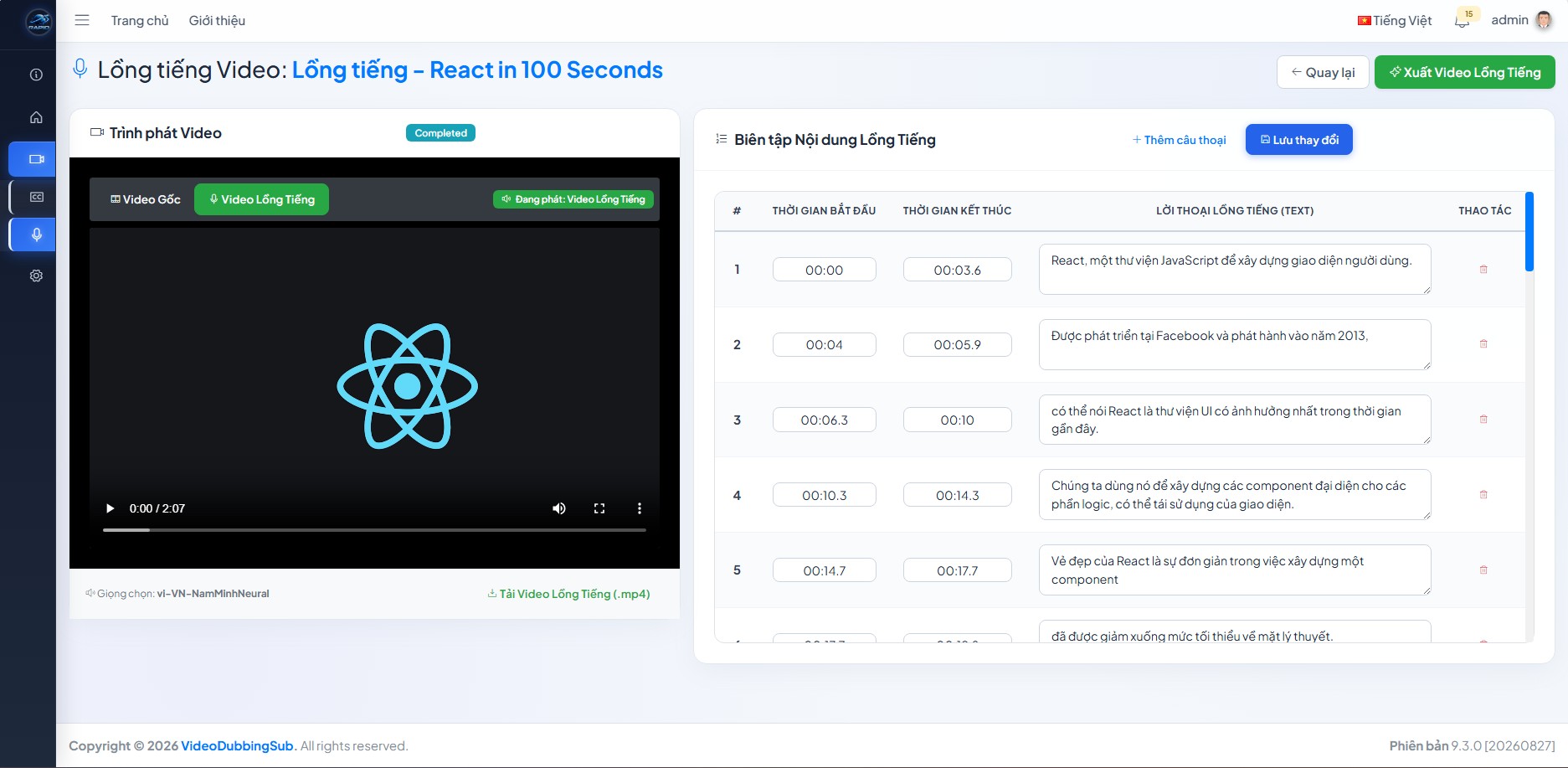The width and height of the screenshot is (1568, 768).
Task: Edit row 1 text starting 'React, một thư viện'
Action: coord(1235,269)
